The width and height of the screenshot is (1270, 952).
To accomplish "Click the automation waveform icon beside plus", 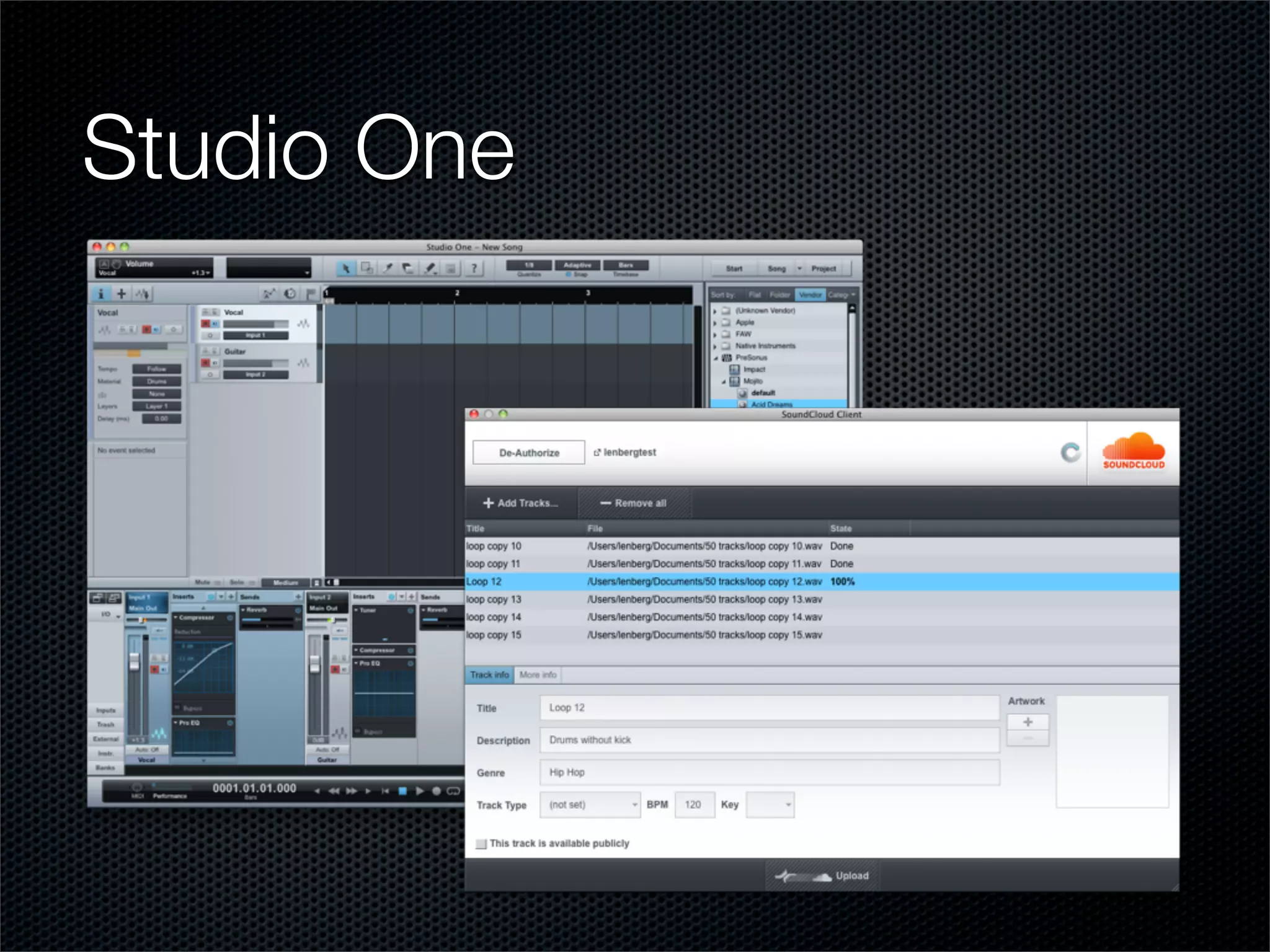I will tap(143, 294).
